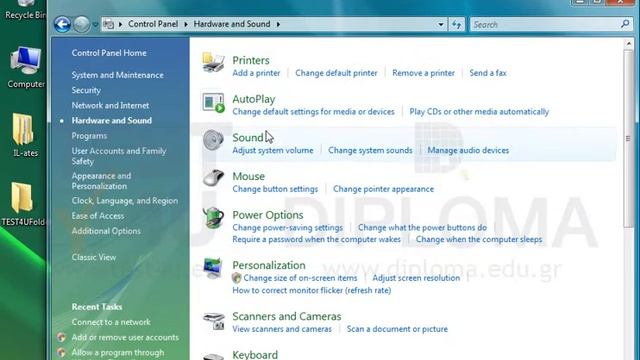Click Change pointer appearance
This screenshot has width=640, height=360.
383,189
